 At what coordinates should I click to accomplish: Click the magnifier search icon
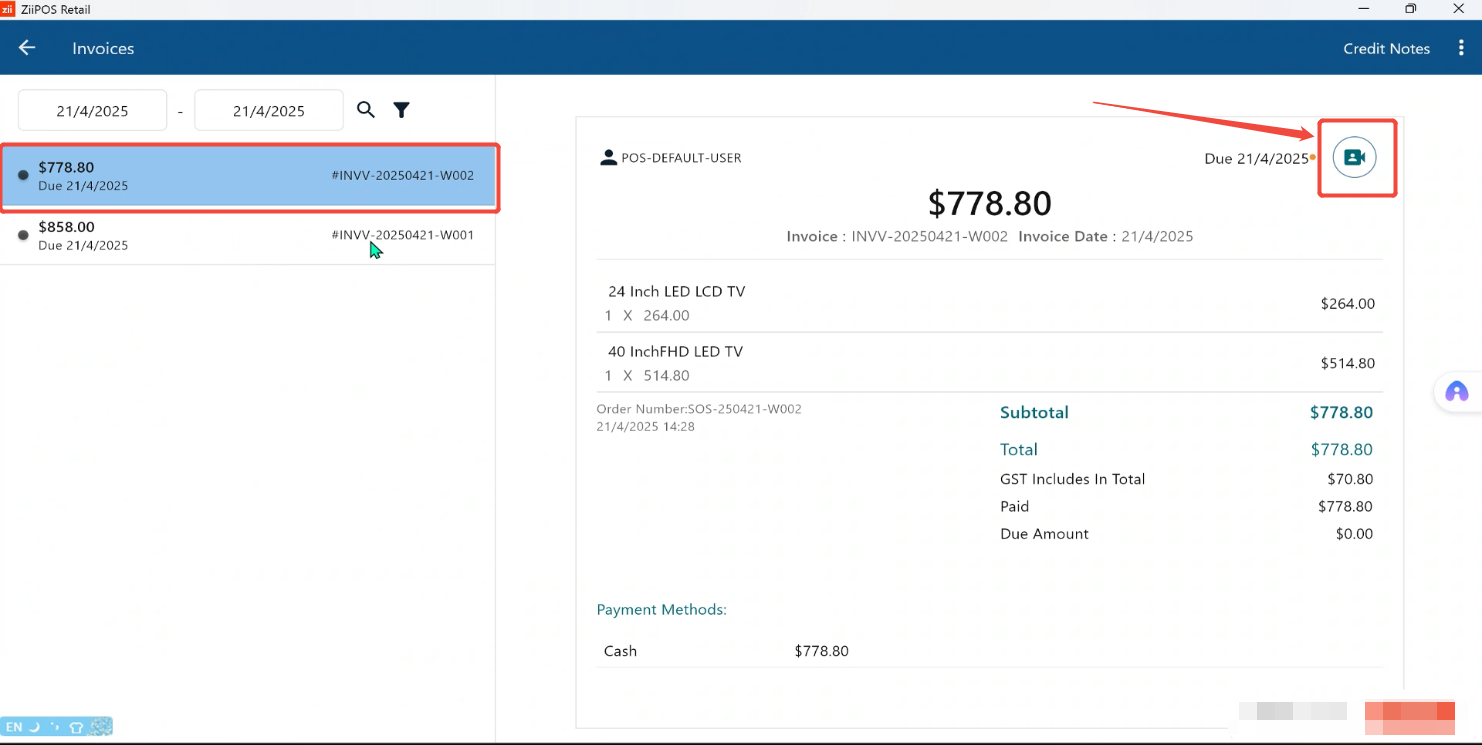tap(366, 110)
